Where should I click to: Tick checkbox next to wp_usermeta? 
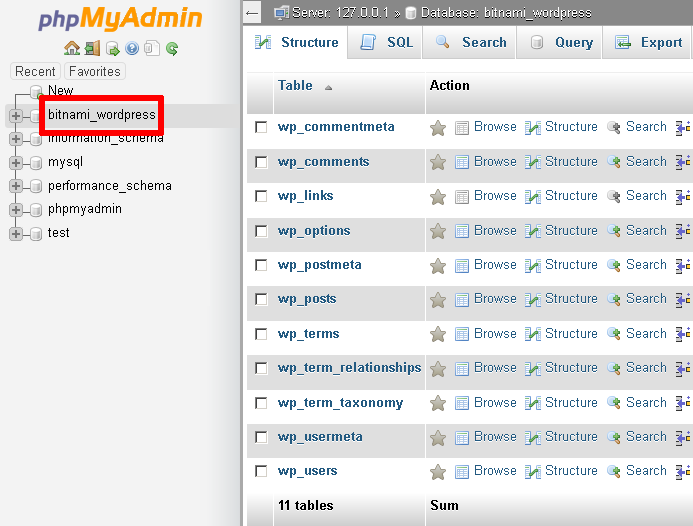tap(261, 437)
